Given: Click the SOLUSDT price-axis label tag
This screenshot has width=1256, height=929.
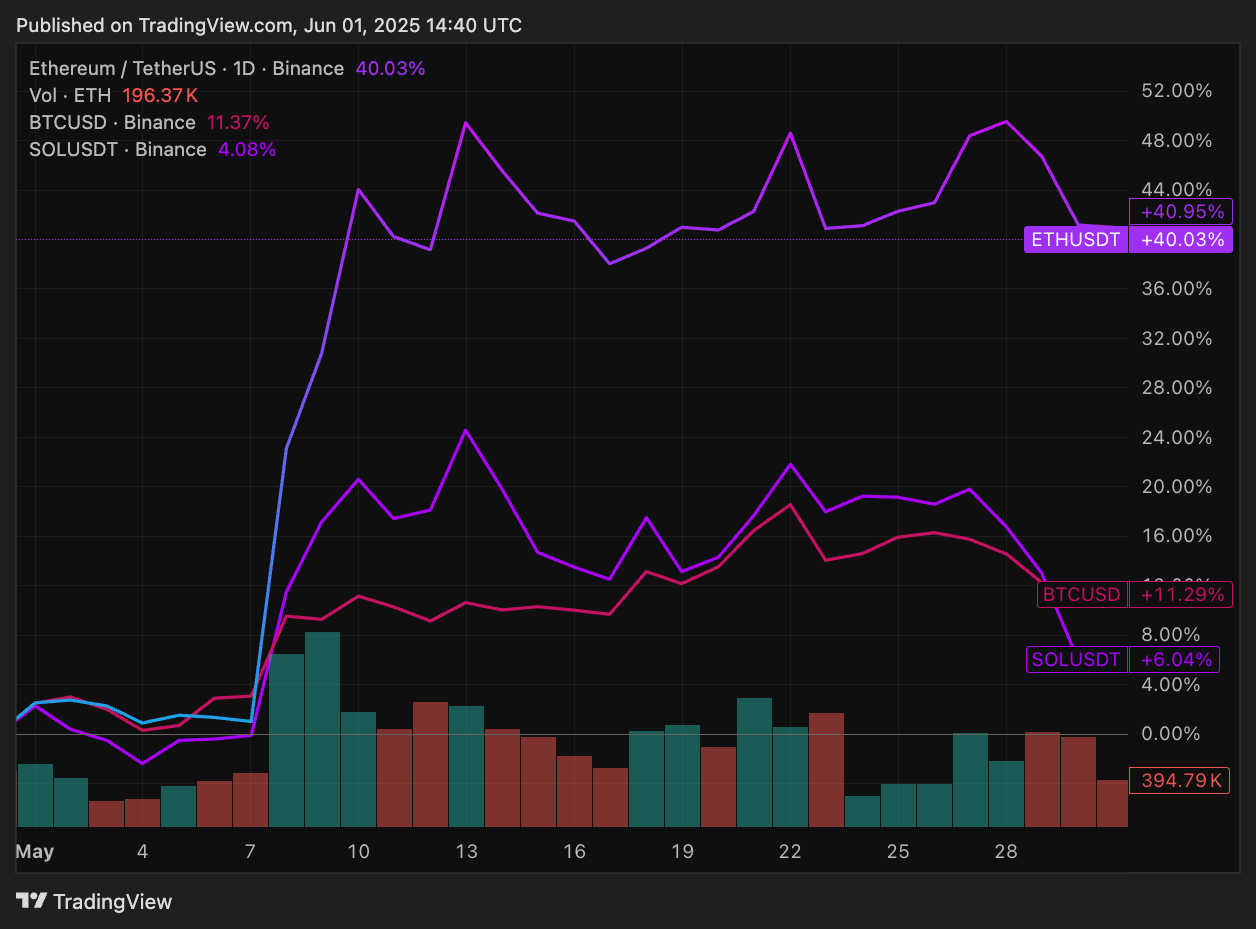Looking at the screenshot, I should pyautogui.click(x=1077, y=660).
